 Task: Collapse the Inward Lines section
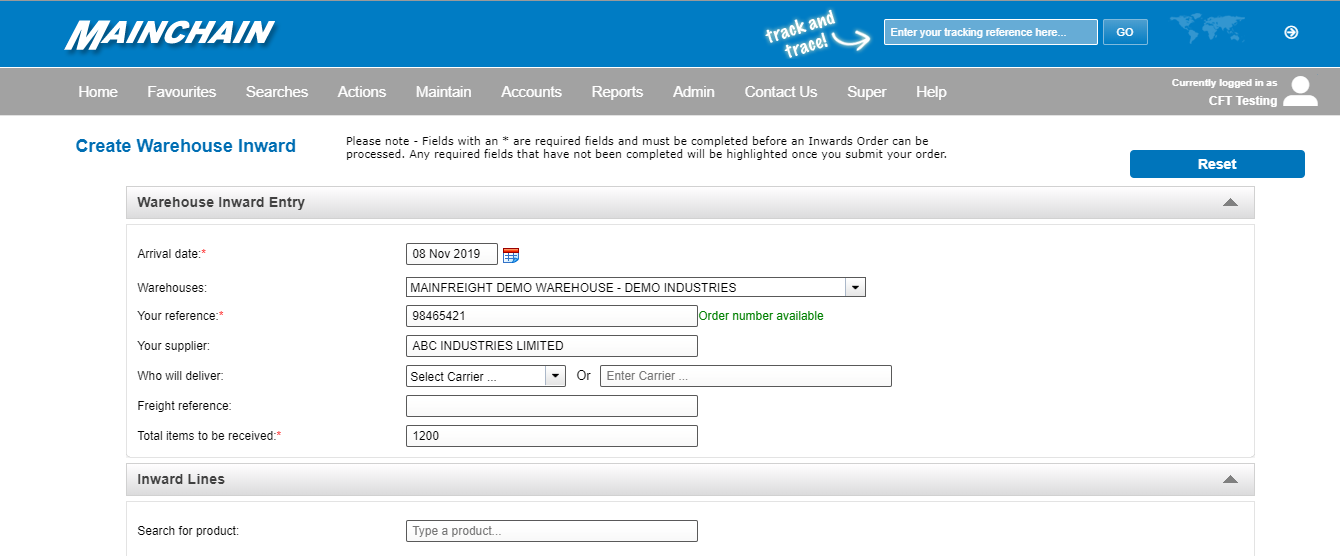(1231, 479)
